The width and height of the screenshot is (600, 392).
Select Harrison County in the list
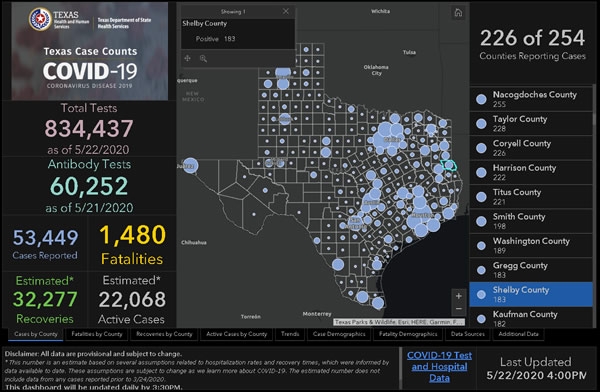point(531,172)
